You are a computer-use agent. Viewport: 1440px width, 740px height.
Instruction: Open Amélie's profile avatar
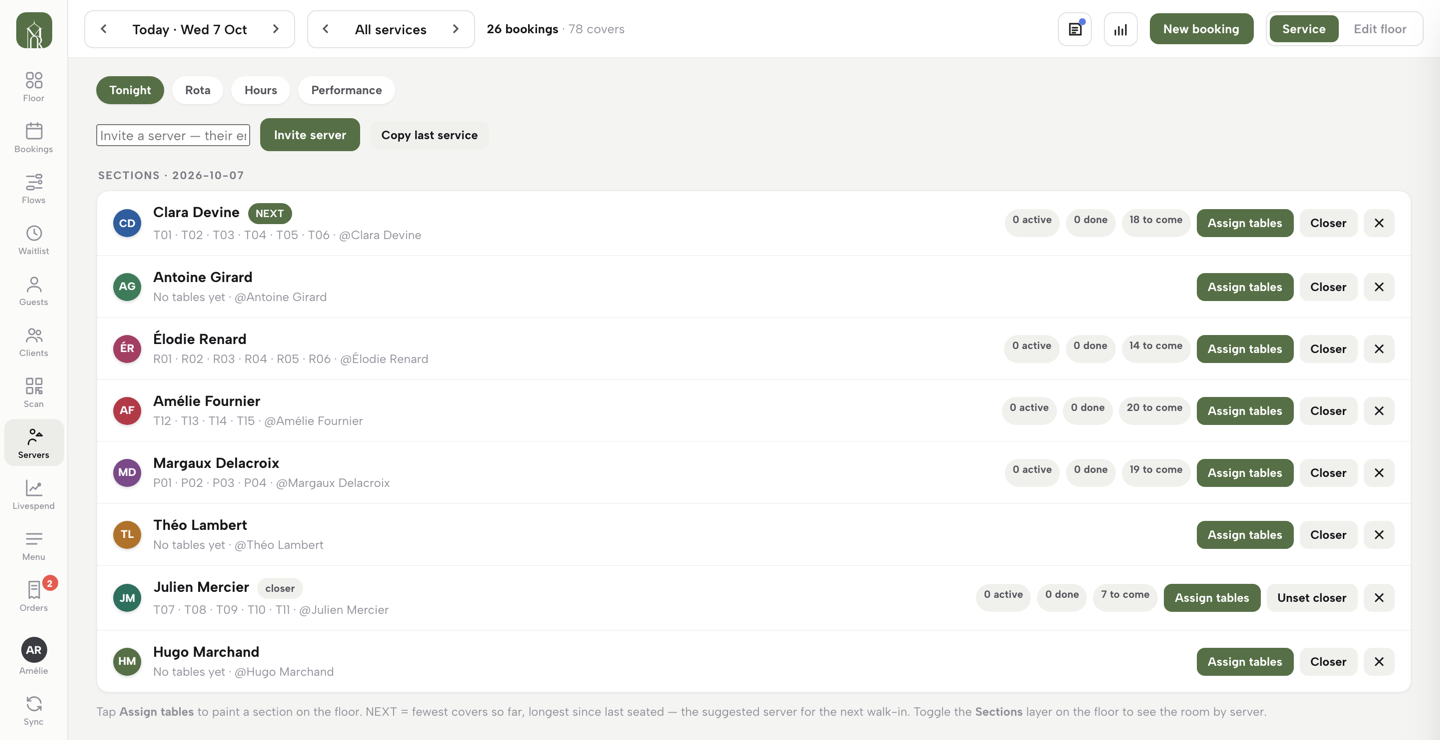click(x=34, y=650)
